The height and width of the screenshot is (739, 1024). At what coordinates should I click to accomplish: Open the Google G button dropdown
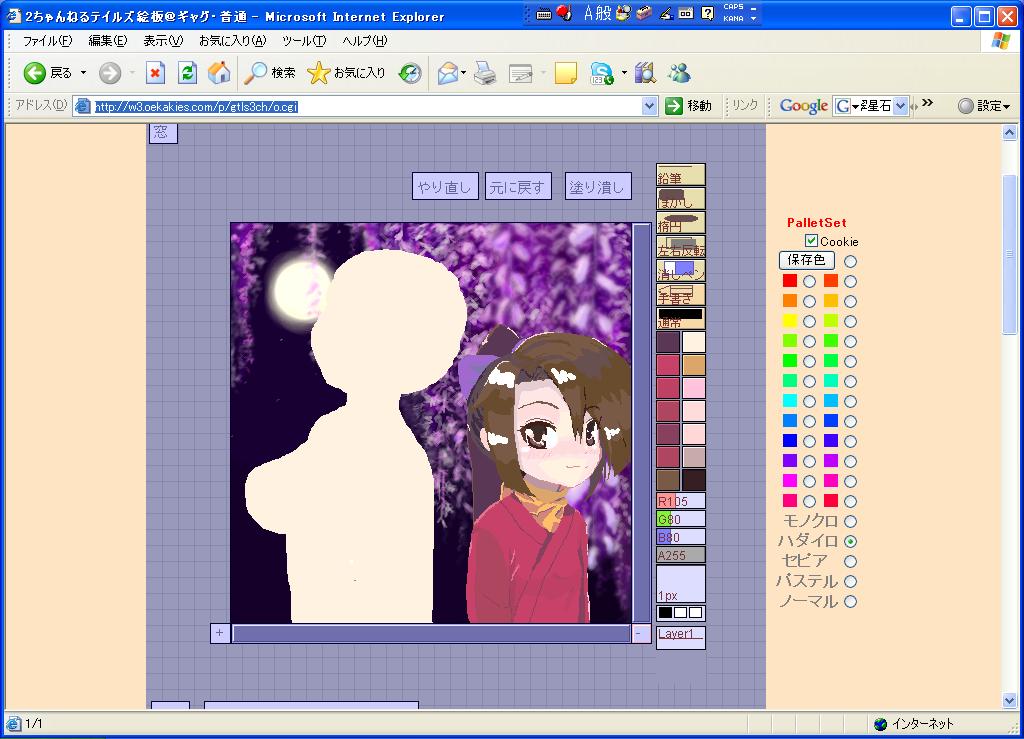pos(855,106)
